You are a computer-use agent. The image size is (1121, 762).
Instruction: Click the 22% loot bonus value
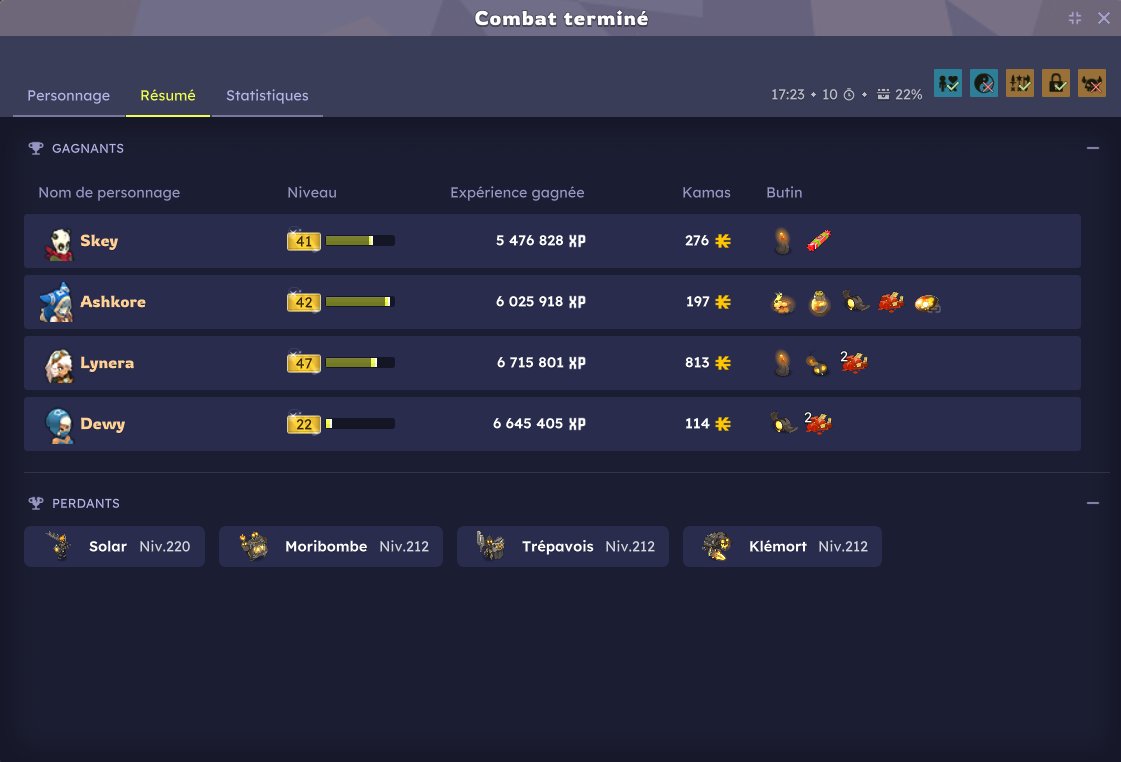tap(909, 94)
